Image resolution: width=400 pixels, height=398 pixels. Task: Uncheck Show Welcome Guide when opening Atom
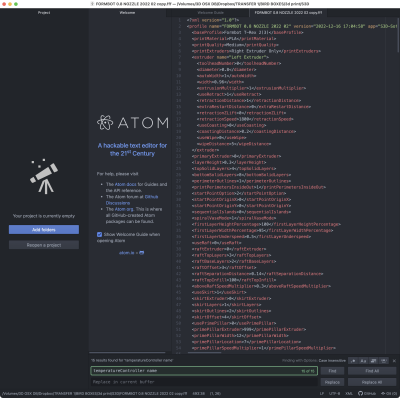pyautogui.click(x=99, y=234)
